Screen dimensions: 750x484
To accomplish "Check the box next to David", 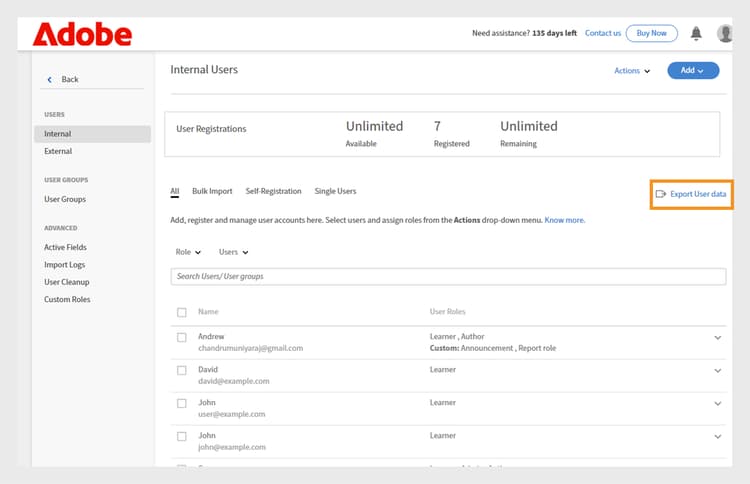I will (x=182, y=370).
